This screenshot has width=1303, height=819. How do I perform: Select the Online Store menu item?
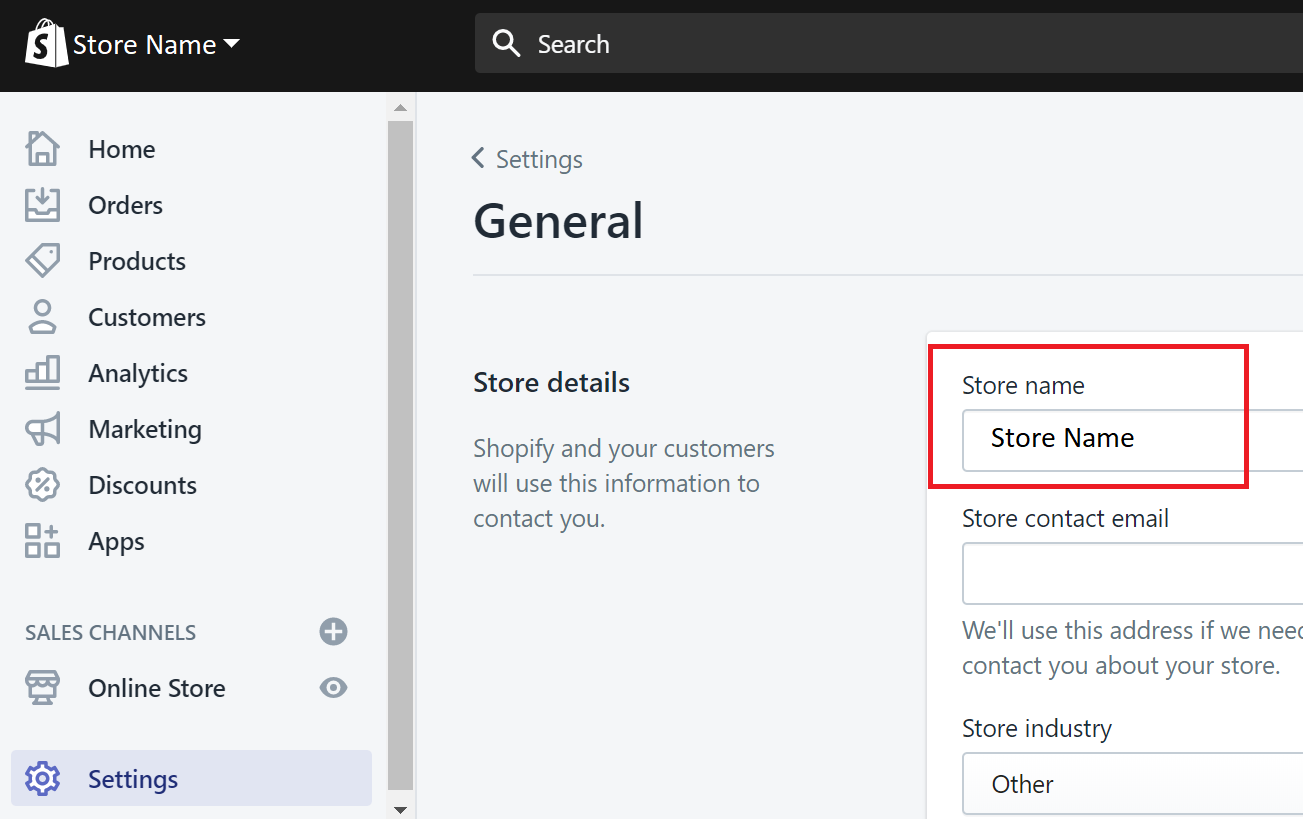tap(156, 687)
